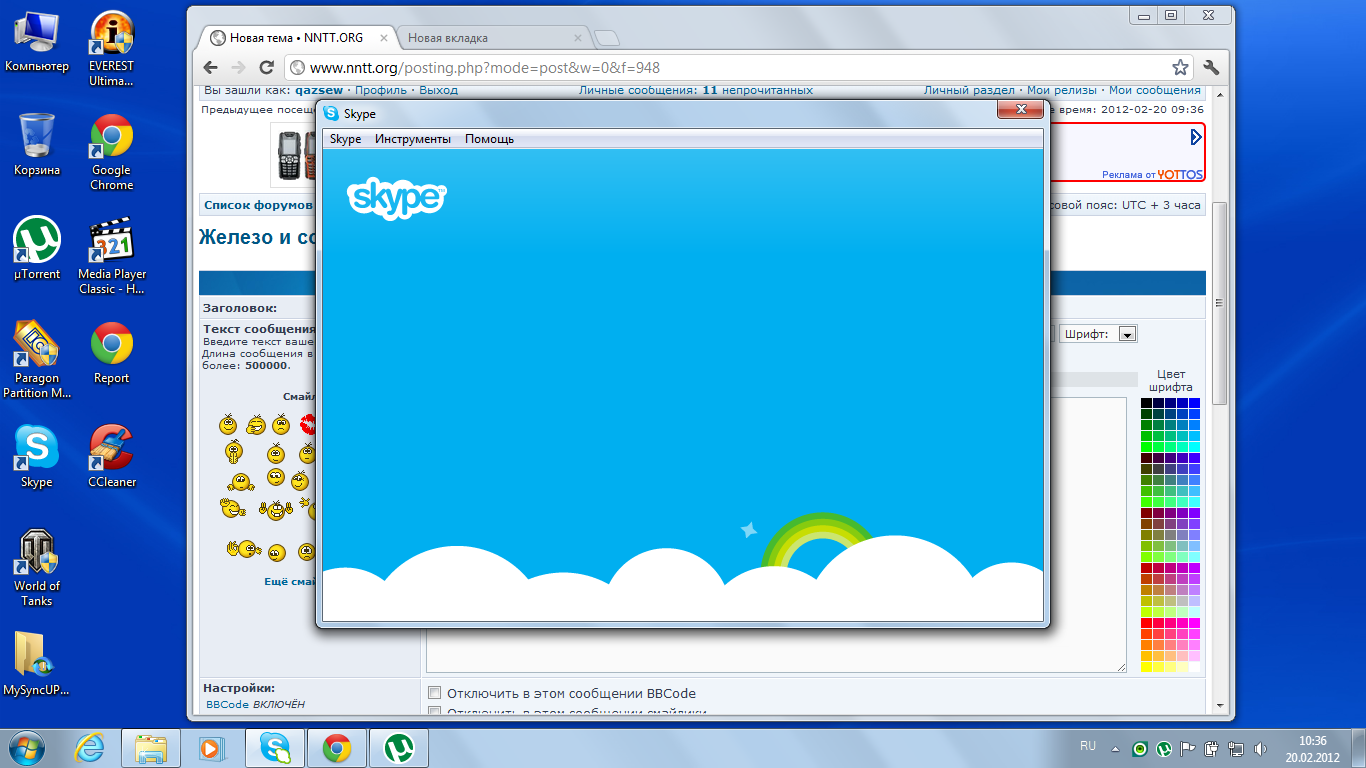Insert the first smiling emoticon in forum
The height and width of the screenshot is (768, 1366).
pos(229,424)
